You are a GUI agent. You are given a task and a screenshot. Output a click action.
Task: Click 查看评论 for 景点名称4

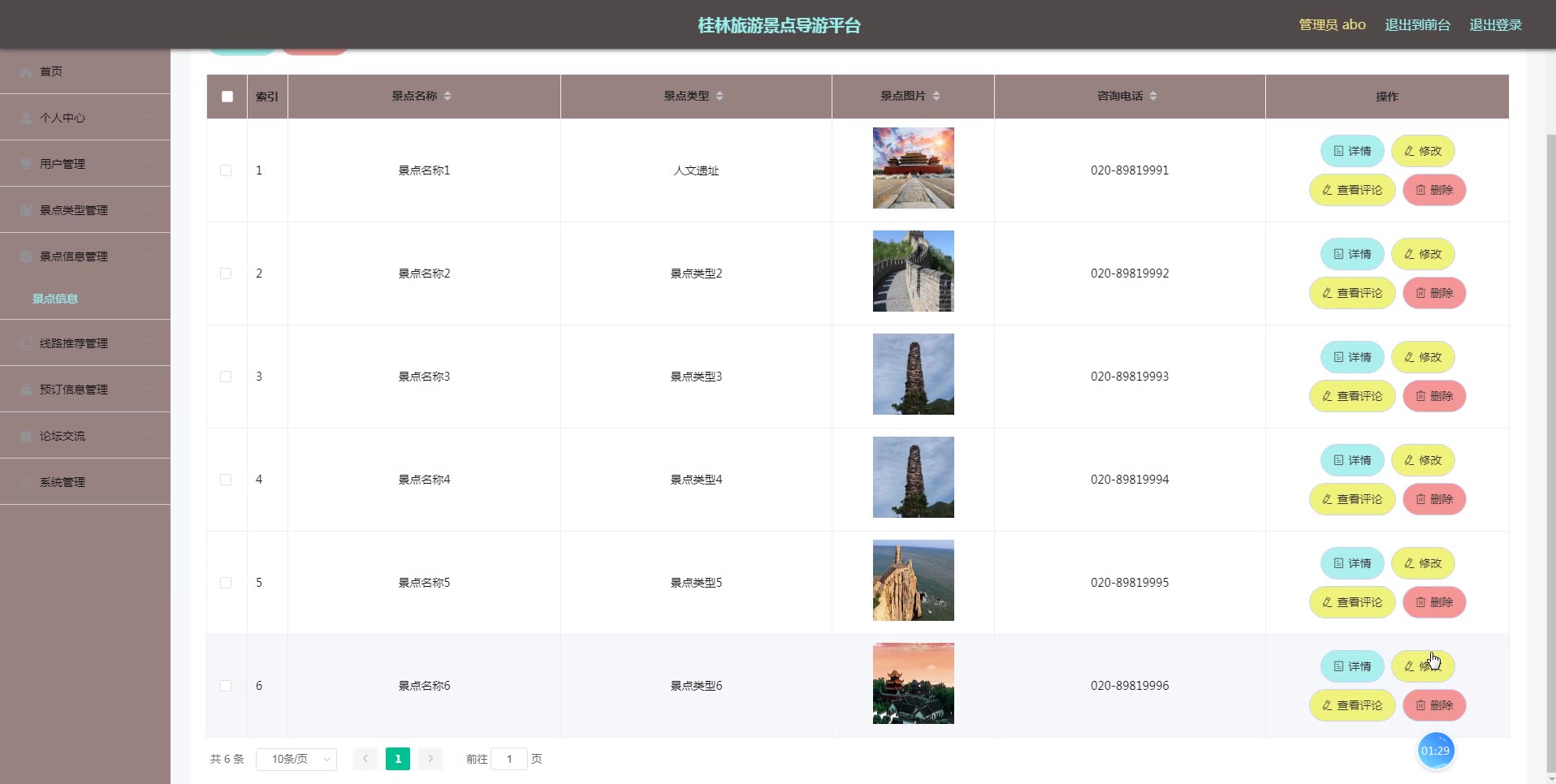[x=1352, y=499]
